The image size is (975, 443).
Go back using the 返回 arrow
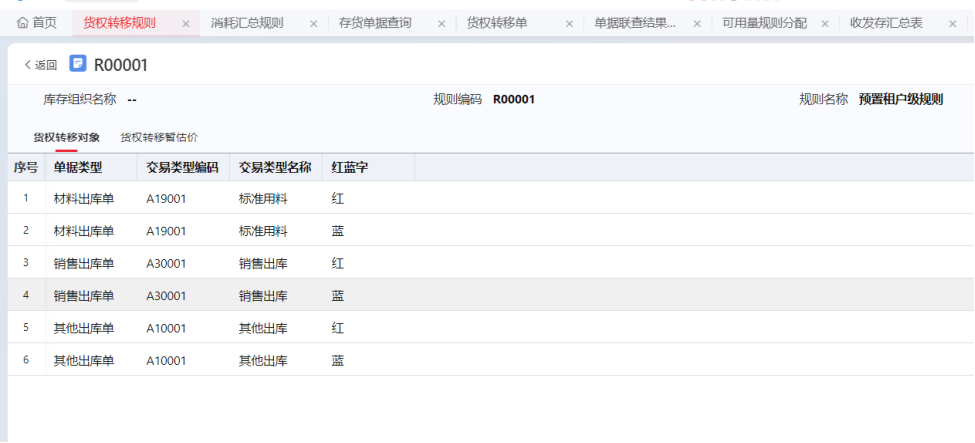click(x=40, y=65)
